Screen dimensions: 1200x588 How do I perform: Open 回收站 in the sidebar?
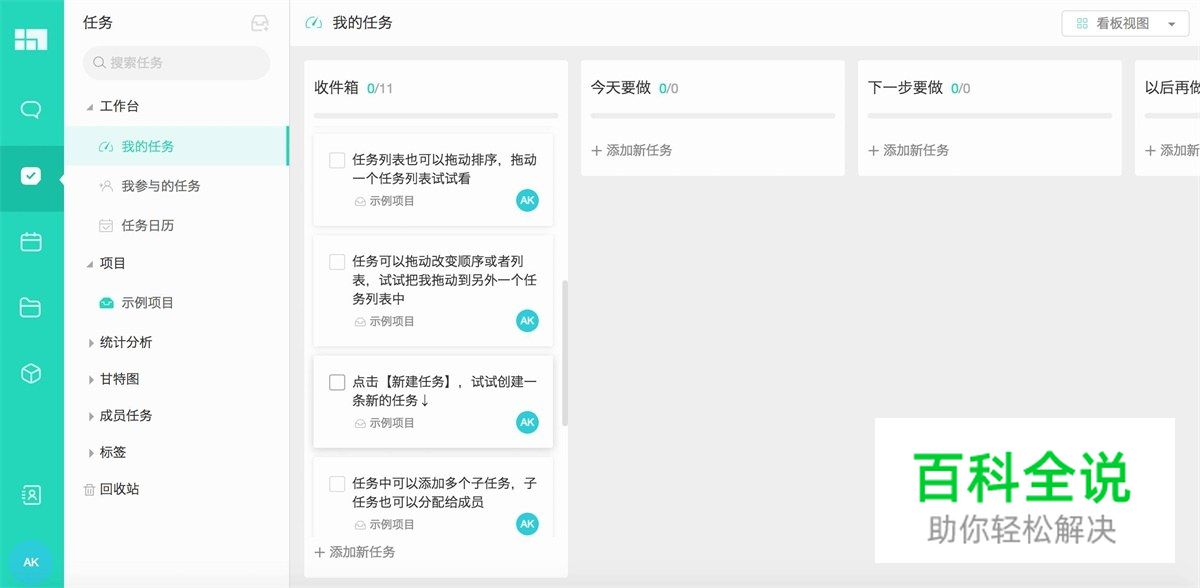[115, 489]
